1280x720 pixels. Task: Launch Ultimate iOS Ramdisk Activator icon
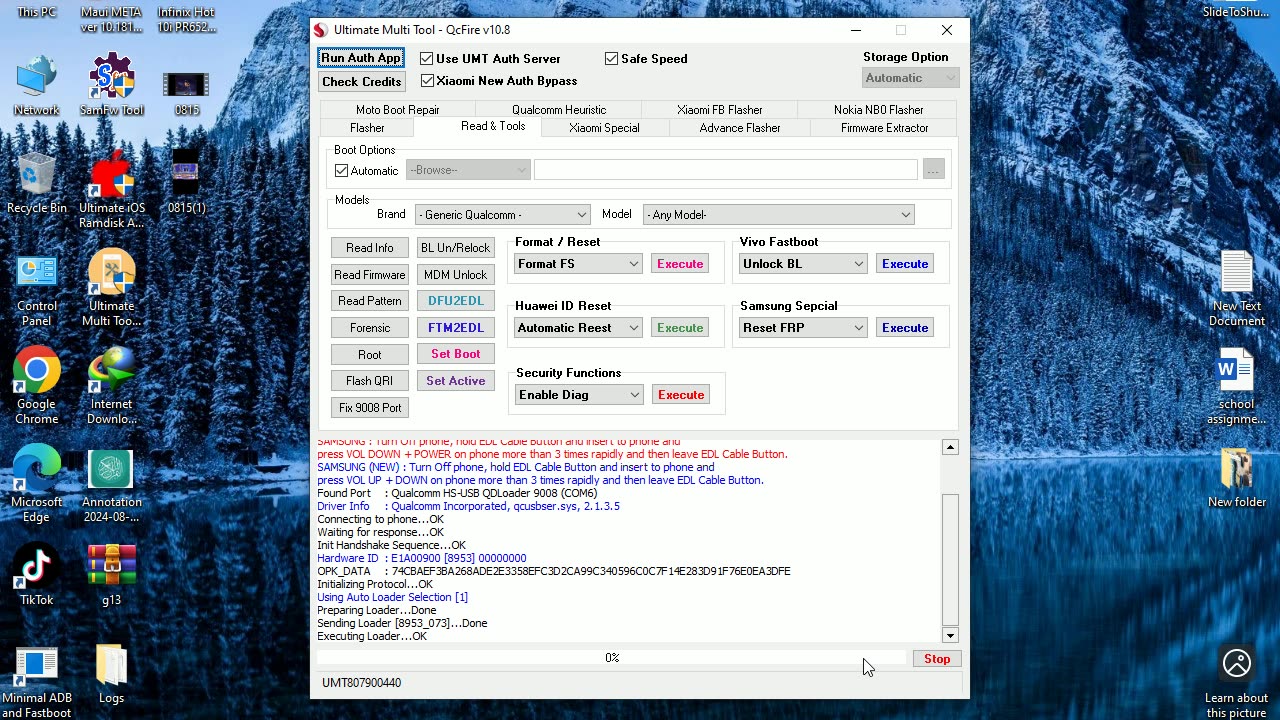(111, 190)
